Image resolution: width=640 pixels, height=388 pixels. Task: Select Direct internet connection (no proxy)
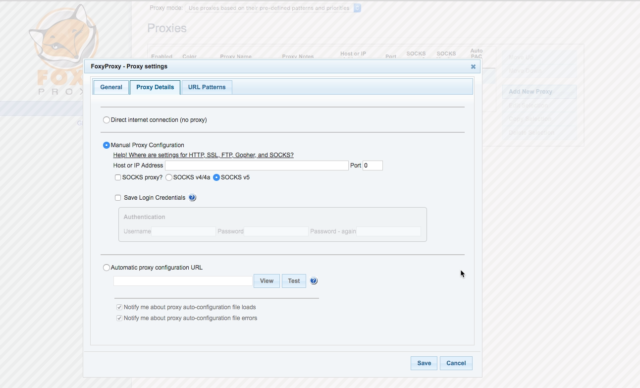click(x=106, y=120)
